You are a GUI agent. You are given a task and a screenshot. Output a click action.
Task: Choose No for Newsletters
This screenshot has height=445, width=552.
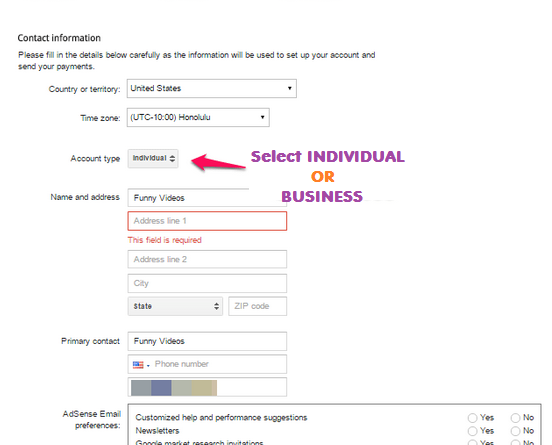coord(515,431)
